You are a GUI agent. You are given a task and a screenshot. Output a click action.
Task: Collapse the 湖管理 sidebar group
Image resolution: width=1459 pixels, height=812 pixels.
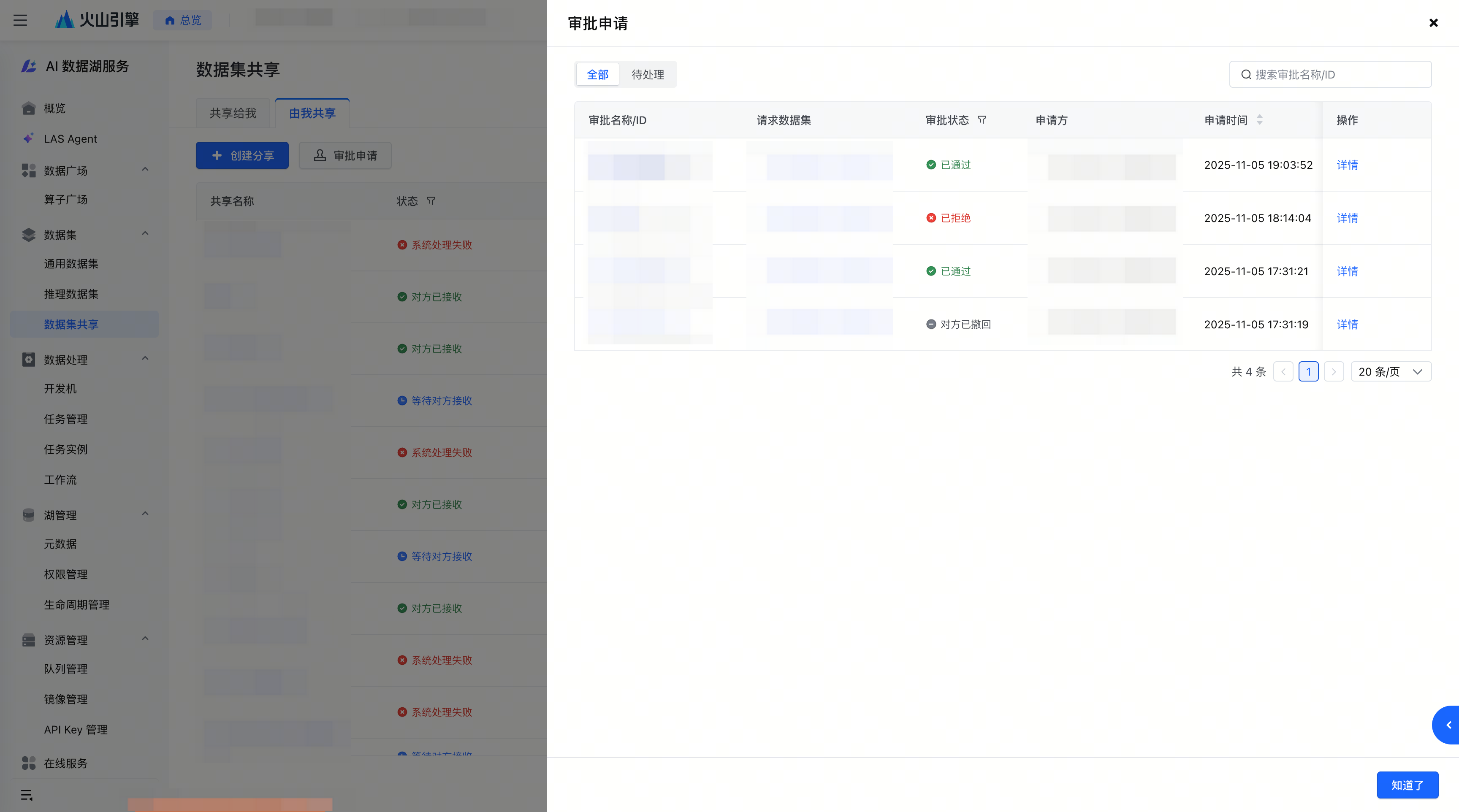pos(145,514)
